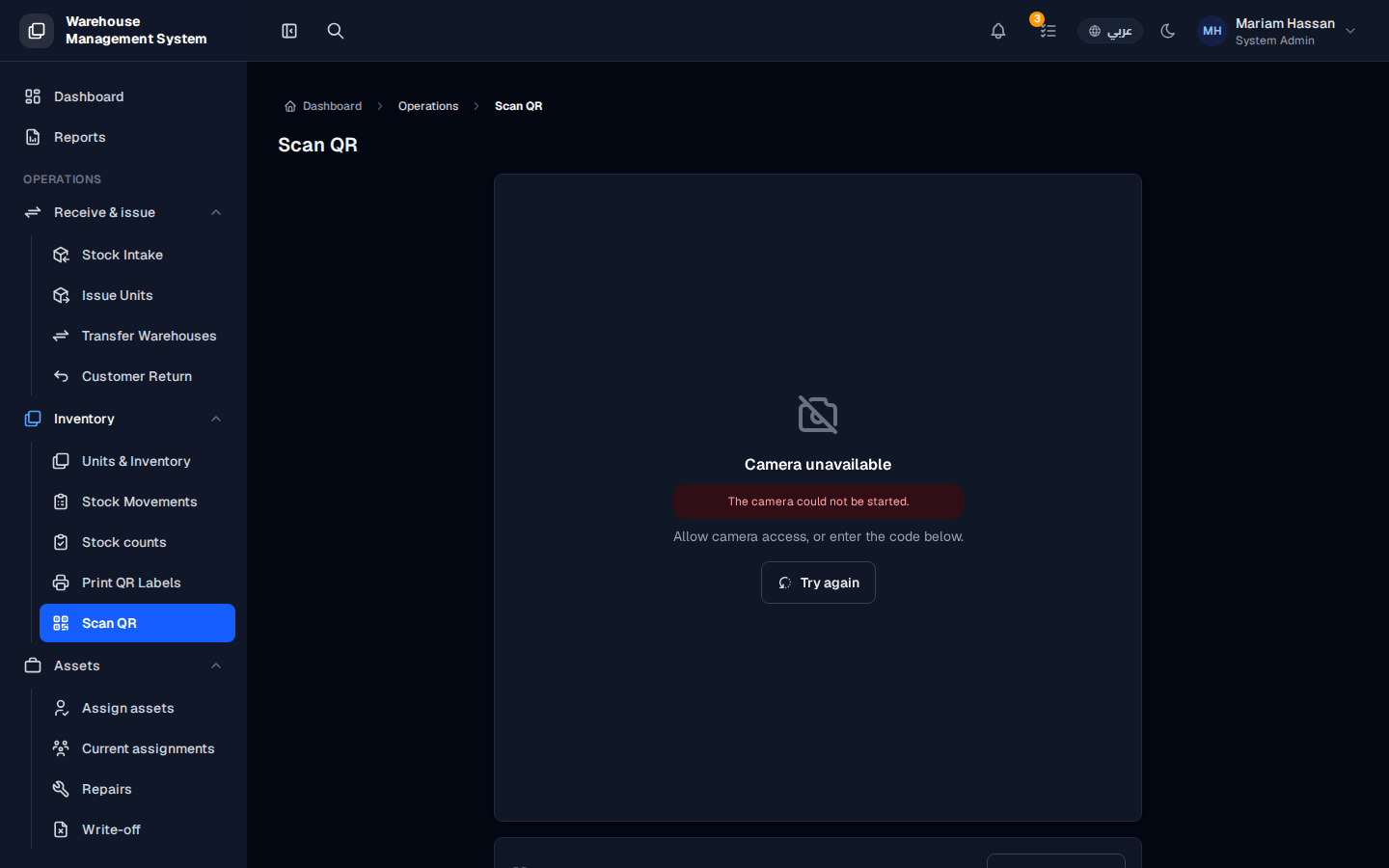Go to Stock Intake
The width and height of the screenshot is (1389, 868).
(137, 255)
